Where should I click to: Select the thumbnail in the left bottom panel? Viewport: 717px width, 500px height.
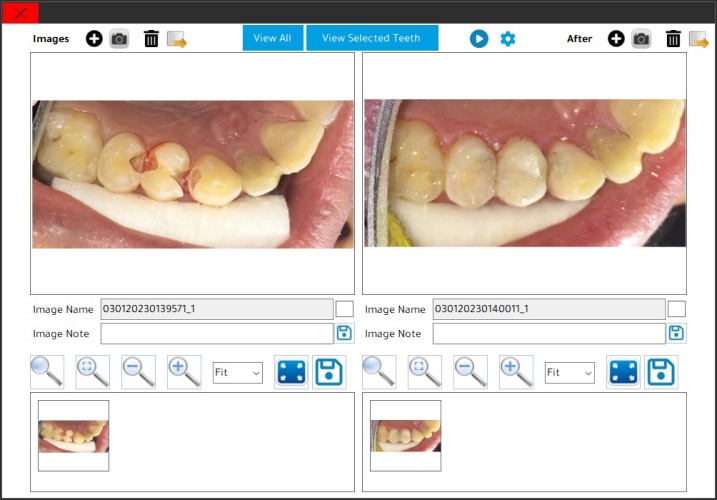[x=73, y=436]
